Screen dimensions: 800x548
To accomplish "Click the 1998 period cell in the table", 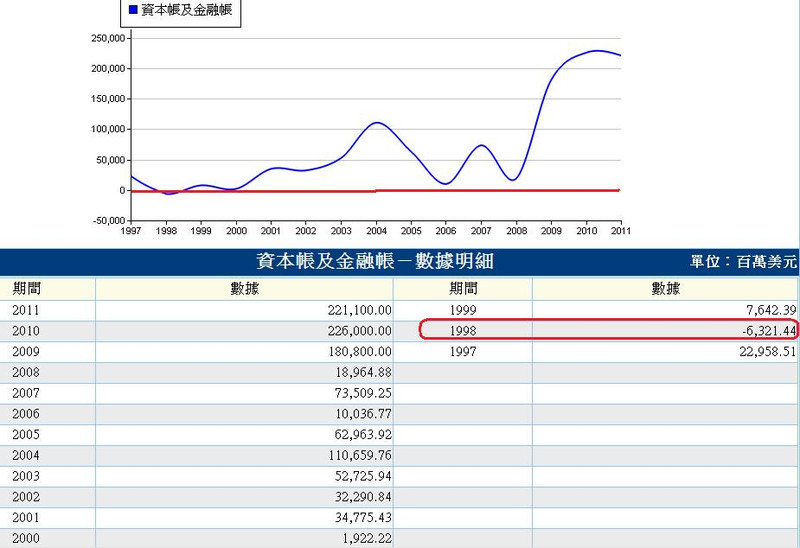I will (x=463, y=331).
